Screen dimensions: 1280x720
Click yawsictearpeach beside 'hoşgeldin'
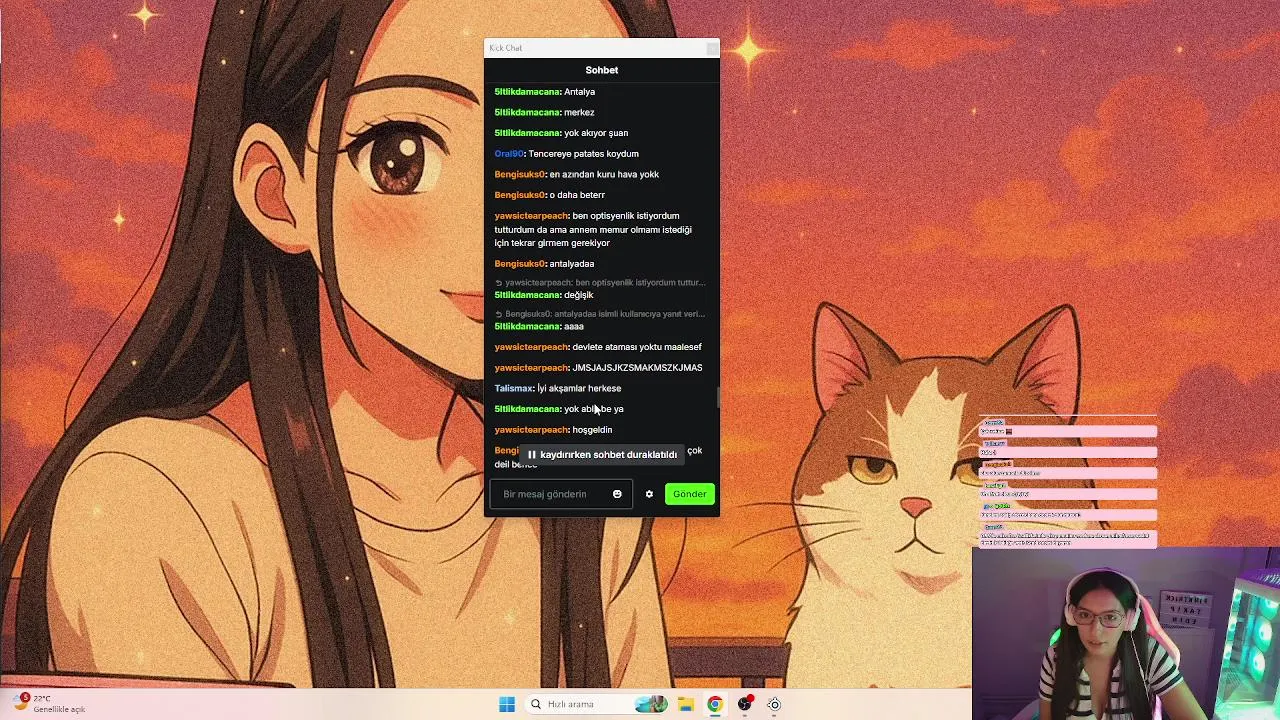click(531, 430)
